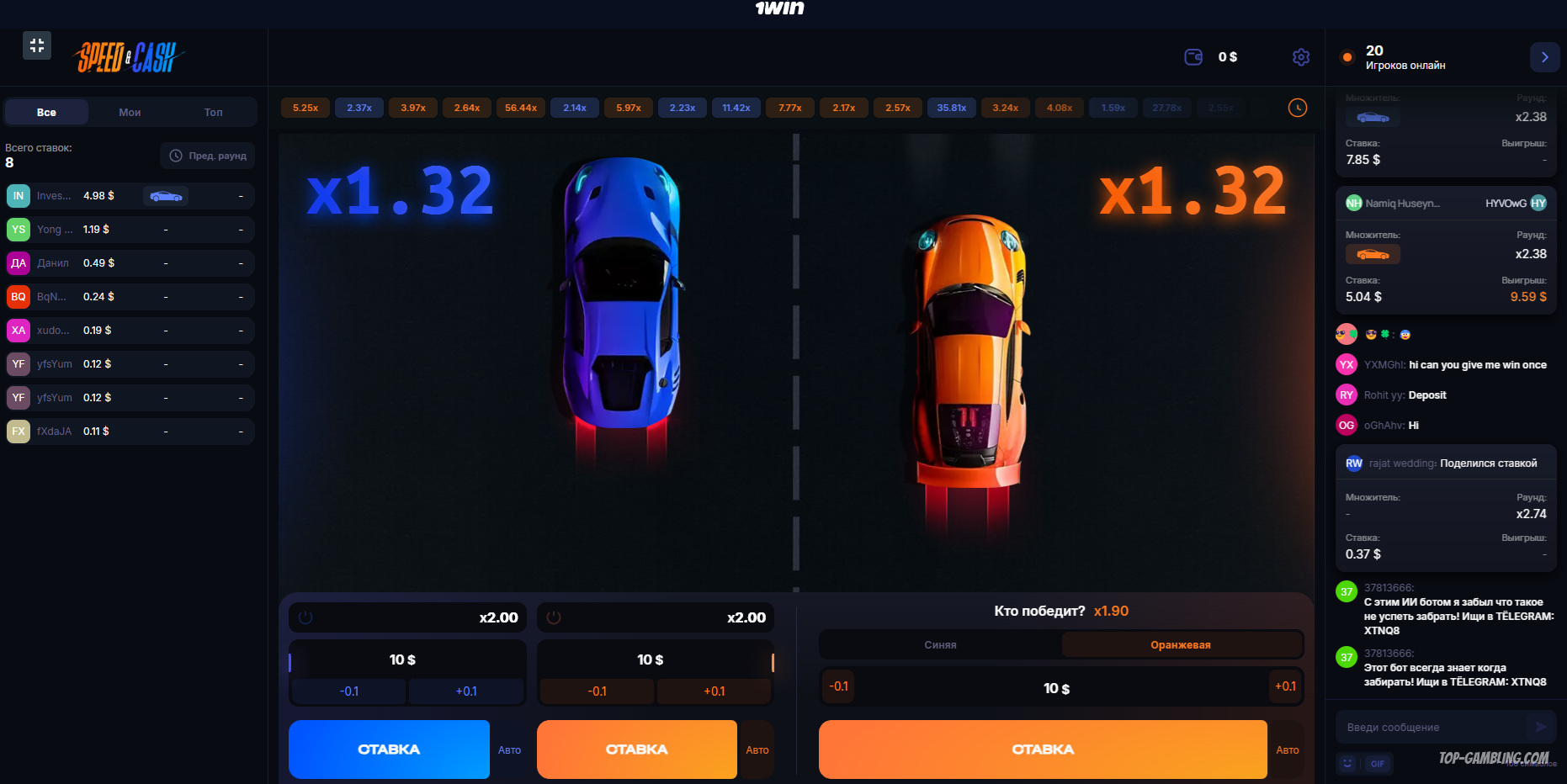The width and height of the screenshot is (1567, 784).
Task: Decrease winner bet amount by -0.1
Action: (838, 686)
